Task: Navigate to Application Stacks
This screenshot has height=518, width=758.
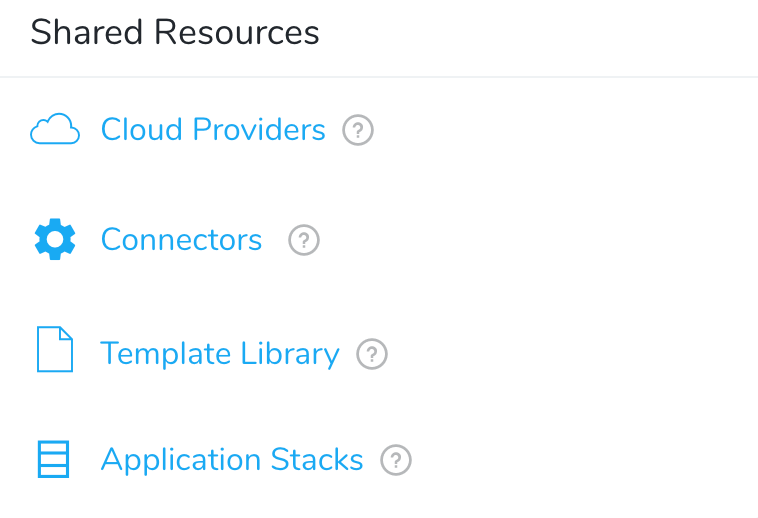Action: tap(232, 460)
